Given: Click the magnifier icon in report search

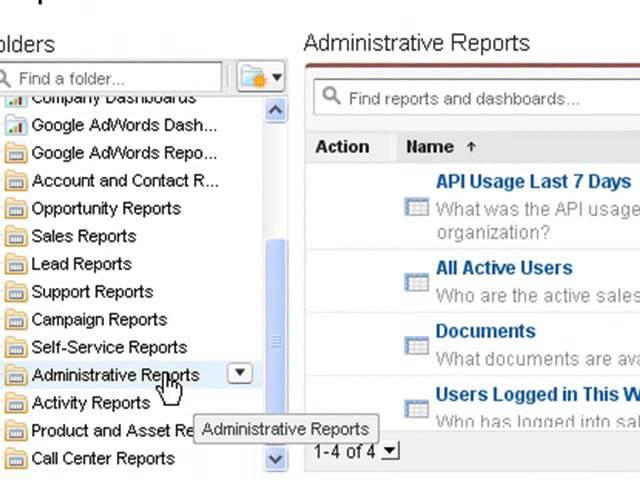Looking at the screenshot, I should coord(331,98).
